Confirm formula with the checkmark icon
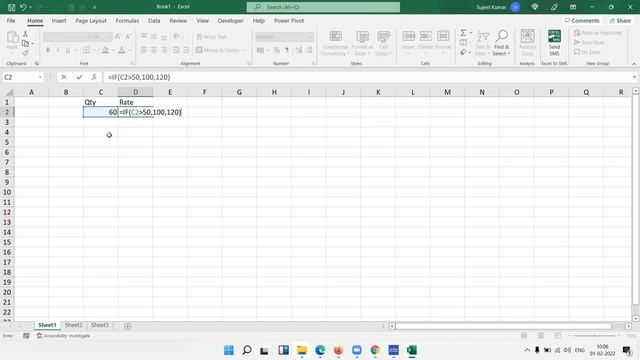Viewport: 640px width, 360px height. [x=79, y=77]
